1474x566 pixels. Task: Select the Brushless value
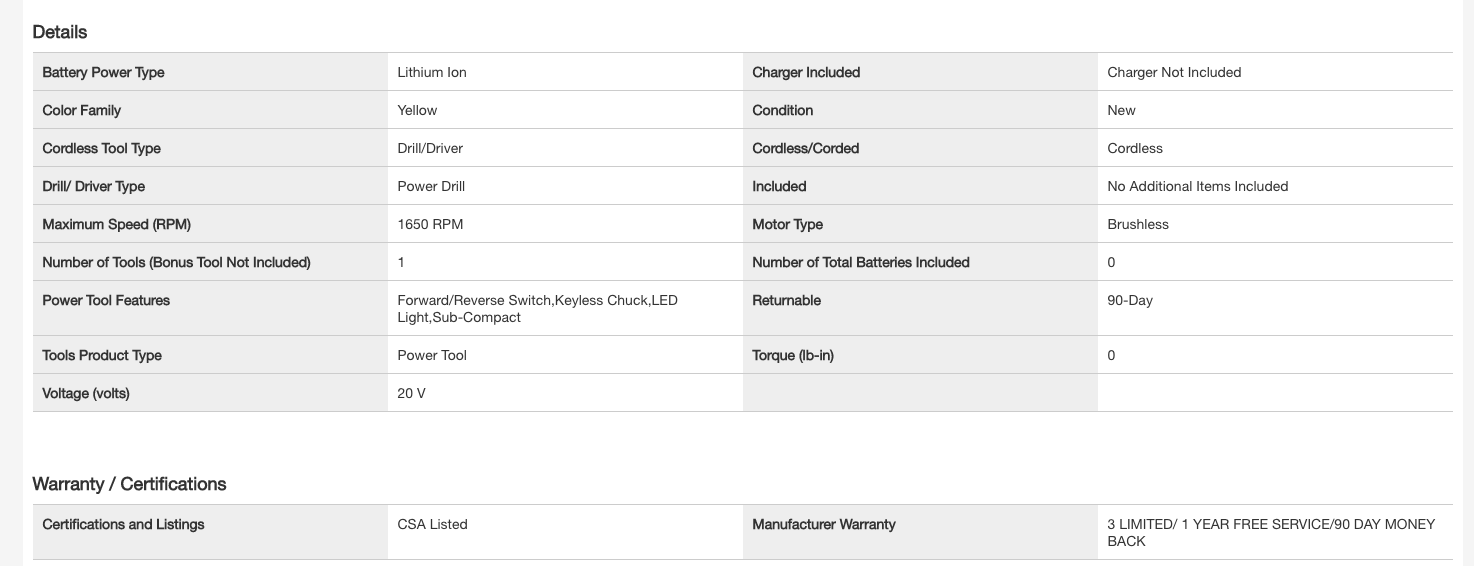[x=1138, y=224]
